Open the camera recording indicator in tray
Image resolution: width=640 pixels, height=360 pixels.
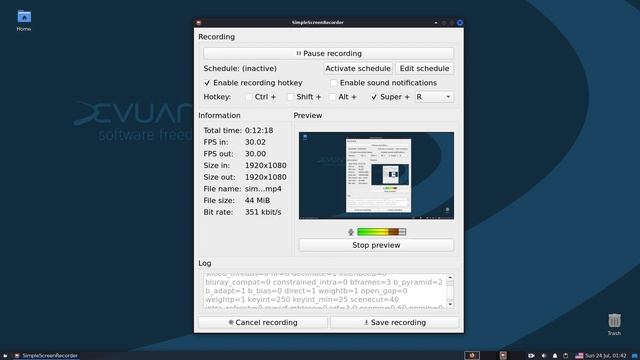(x=531, y=356)
